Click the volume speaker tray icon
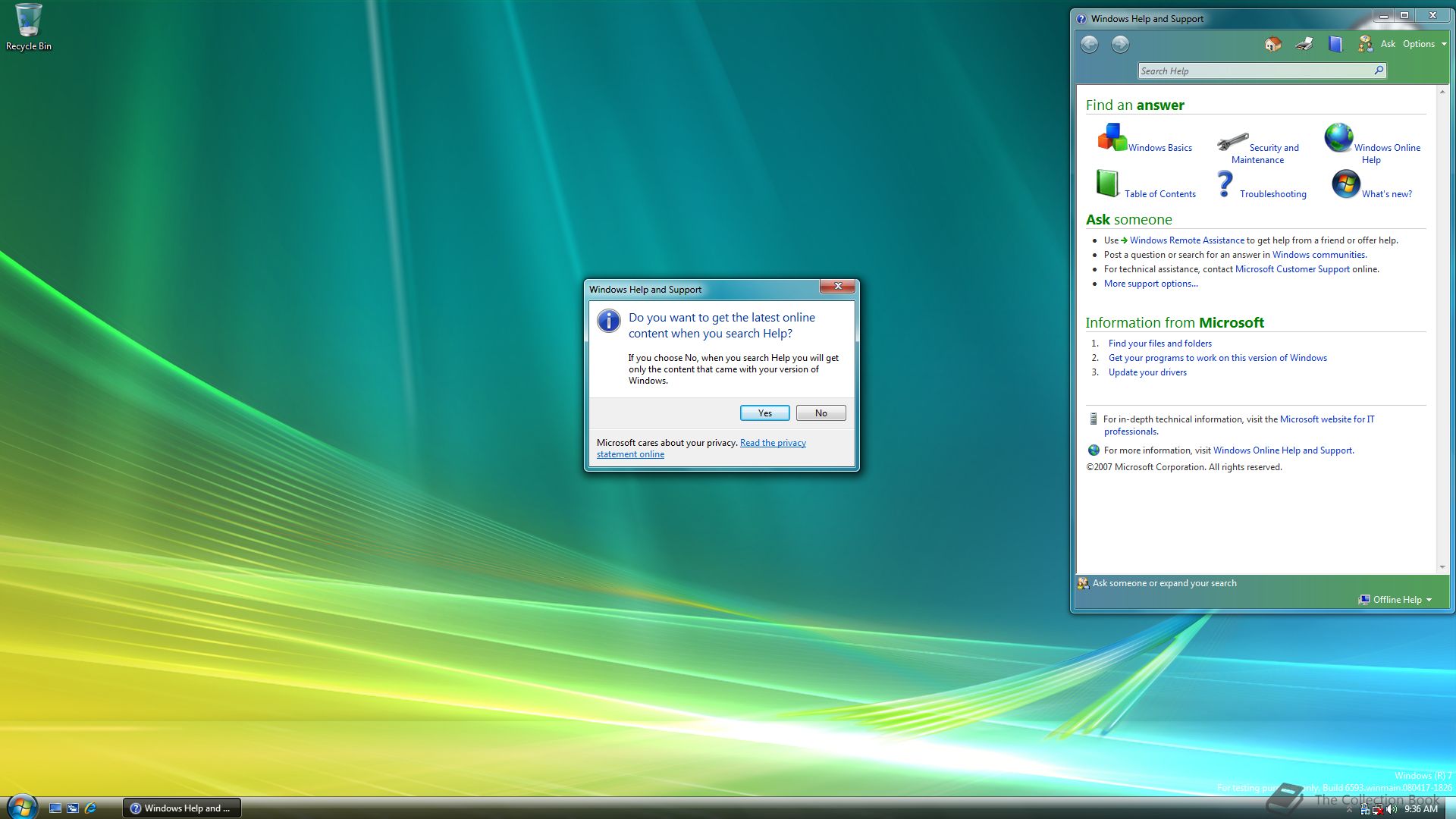Viewport: 1456px width, 819px height. tap(1392, 809)
